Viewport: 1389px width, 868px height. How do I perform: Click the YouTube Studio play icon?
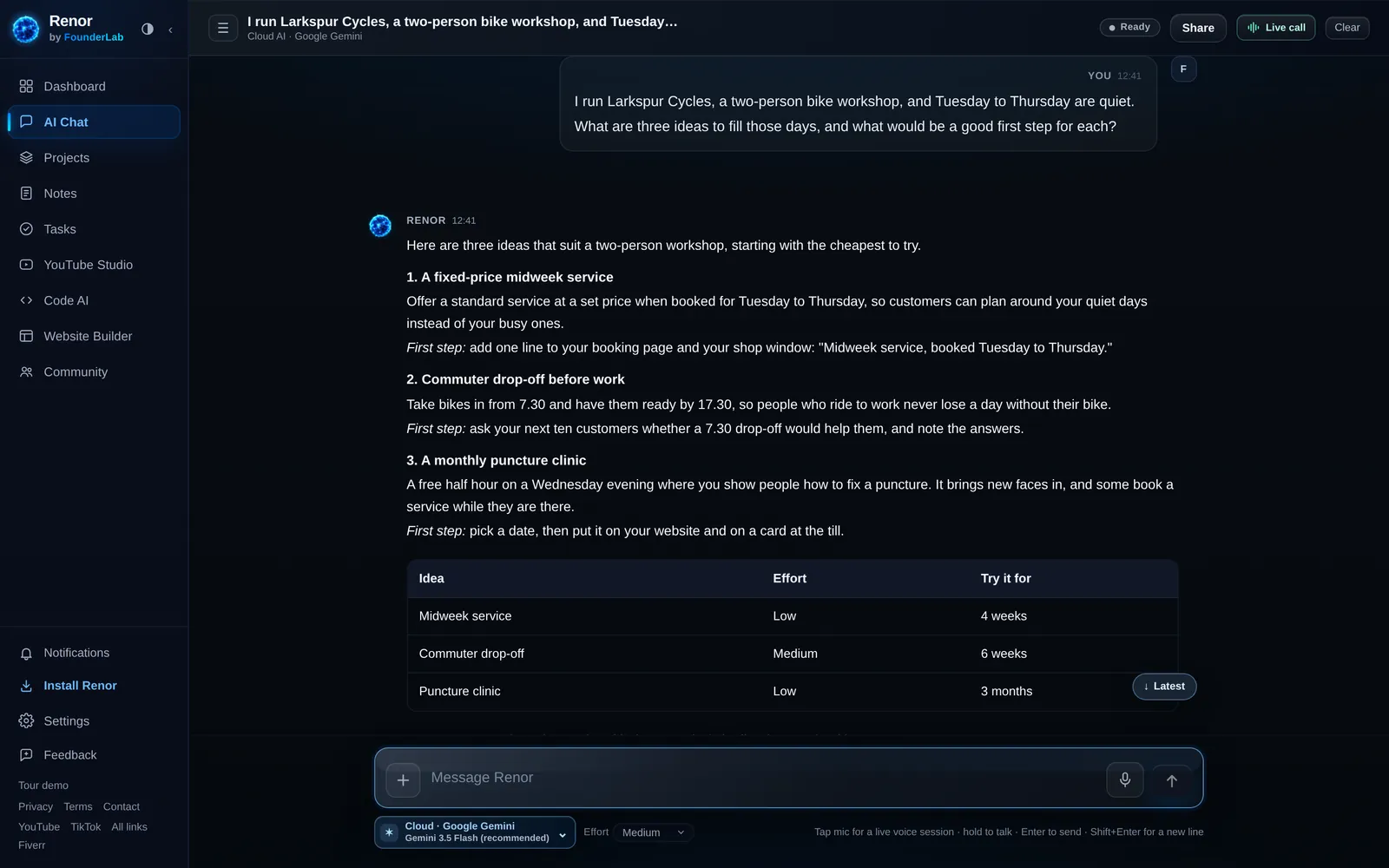26,265
